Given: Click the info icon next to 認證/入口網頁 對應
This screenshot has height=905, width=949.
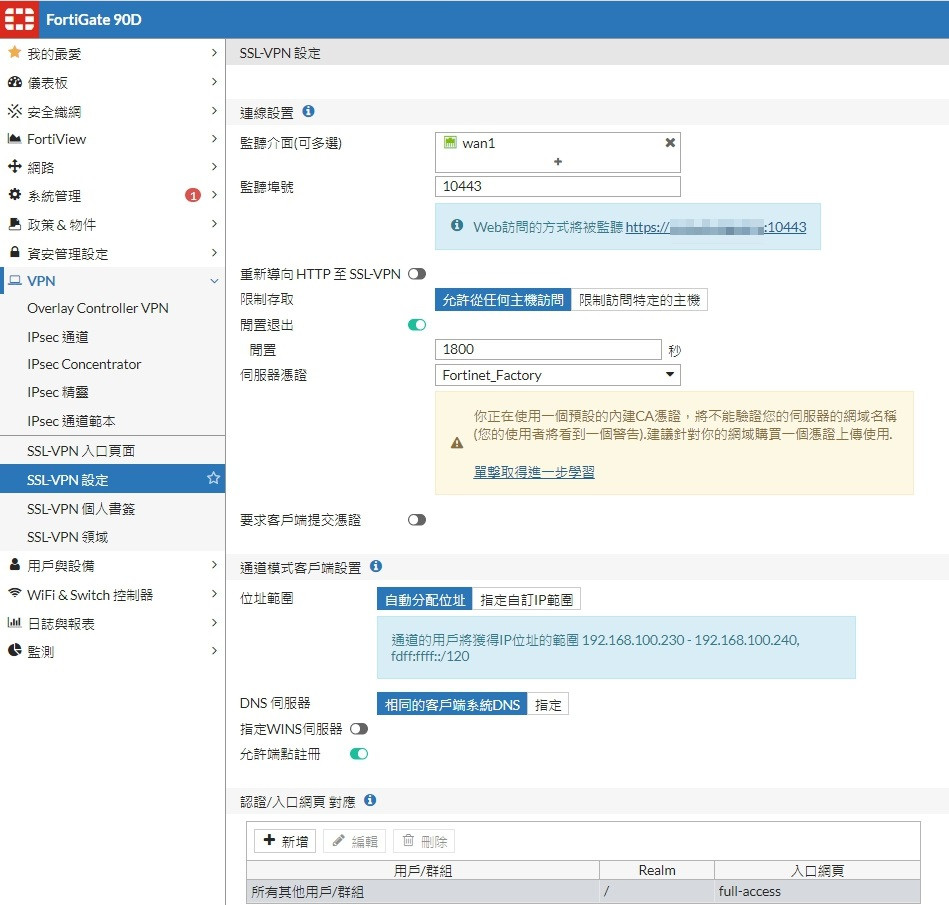Looking at the screenshot, I should [370, 800].
